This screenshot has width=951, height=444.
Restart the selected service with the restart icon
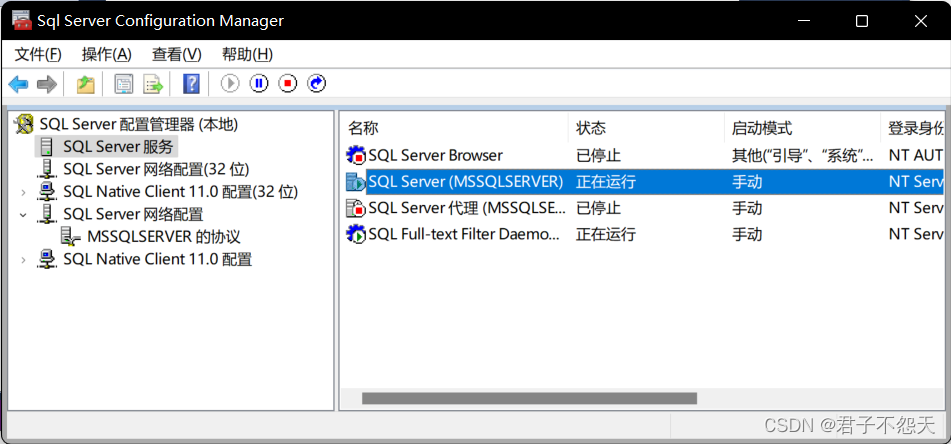317,83
